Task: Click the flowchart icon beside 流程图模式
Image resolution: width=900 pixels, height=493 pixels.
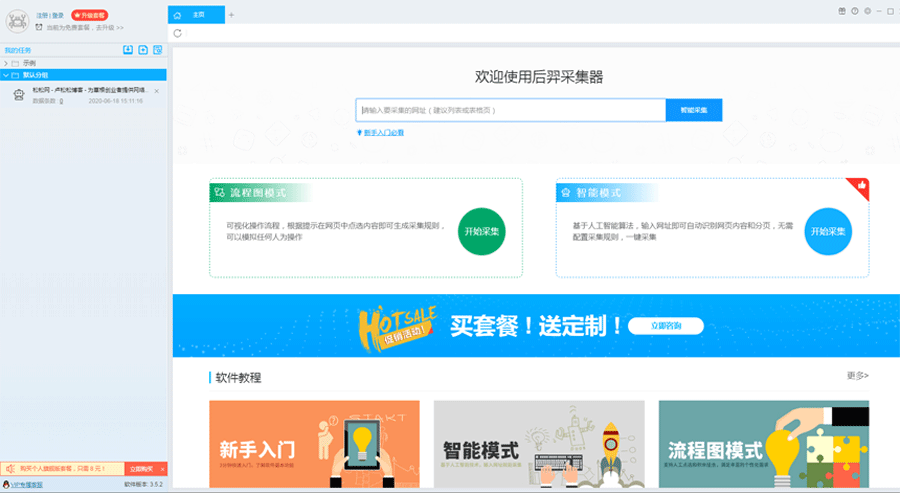Action: click(x=219, y=193)
